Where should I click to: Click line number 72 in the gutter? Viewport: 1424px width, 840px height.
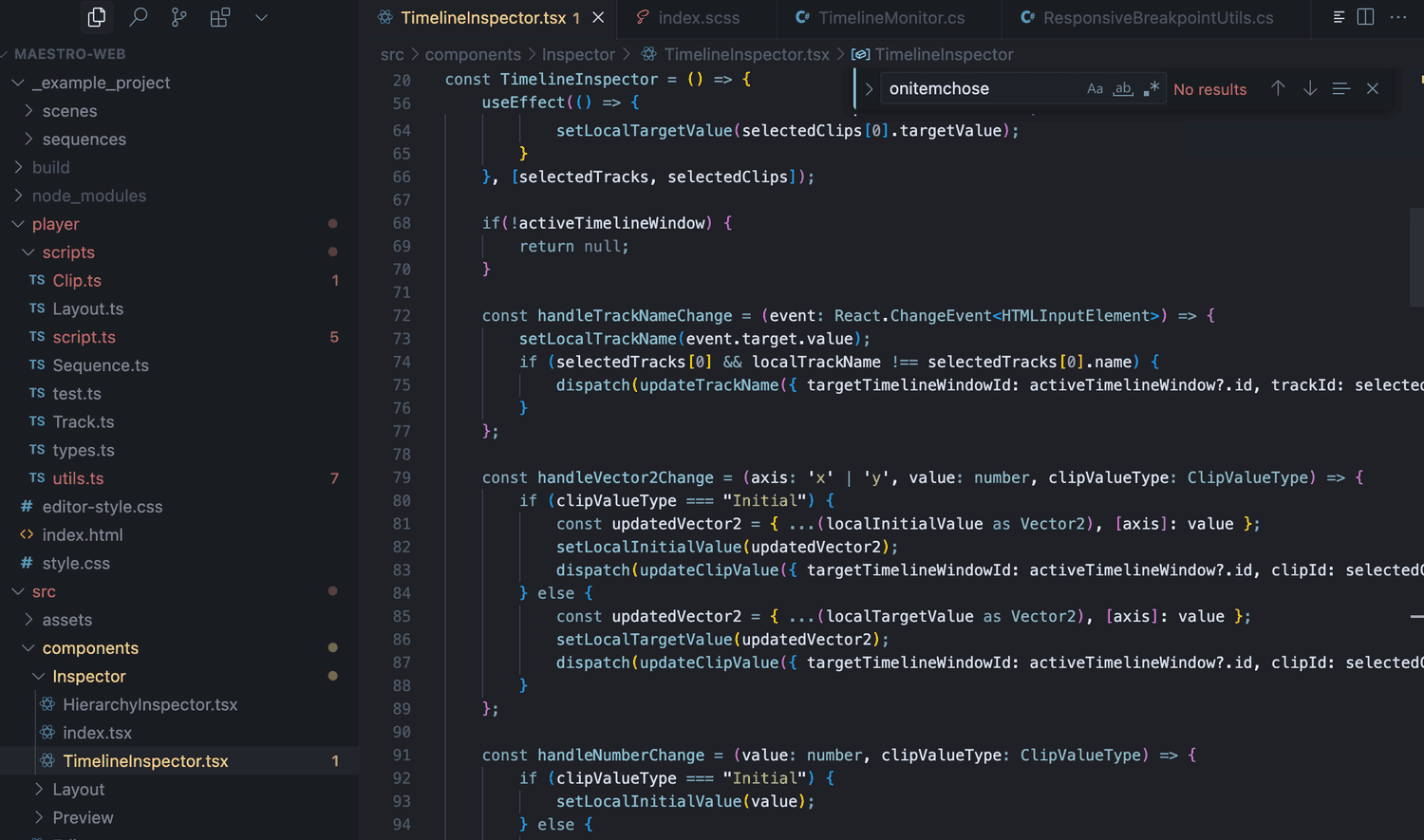402,316
